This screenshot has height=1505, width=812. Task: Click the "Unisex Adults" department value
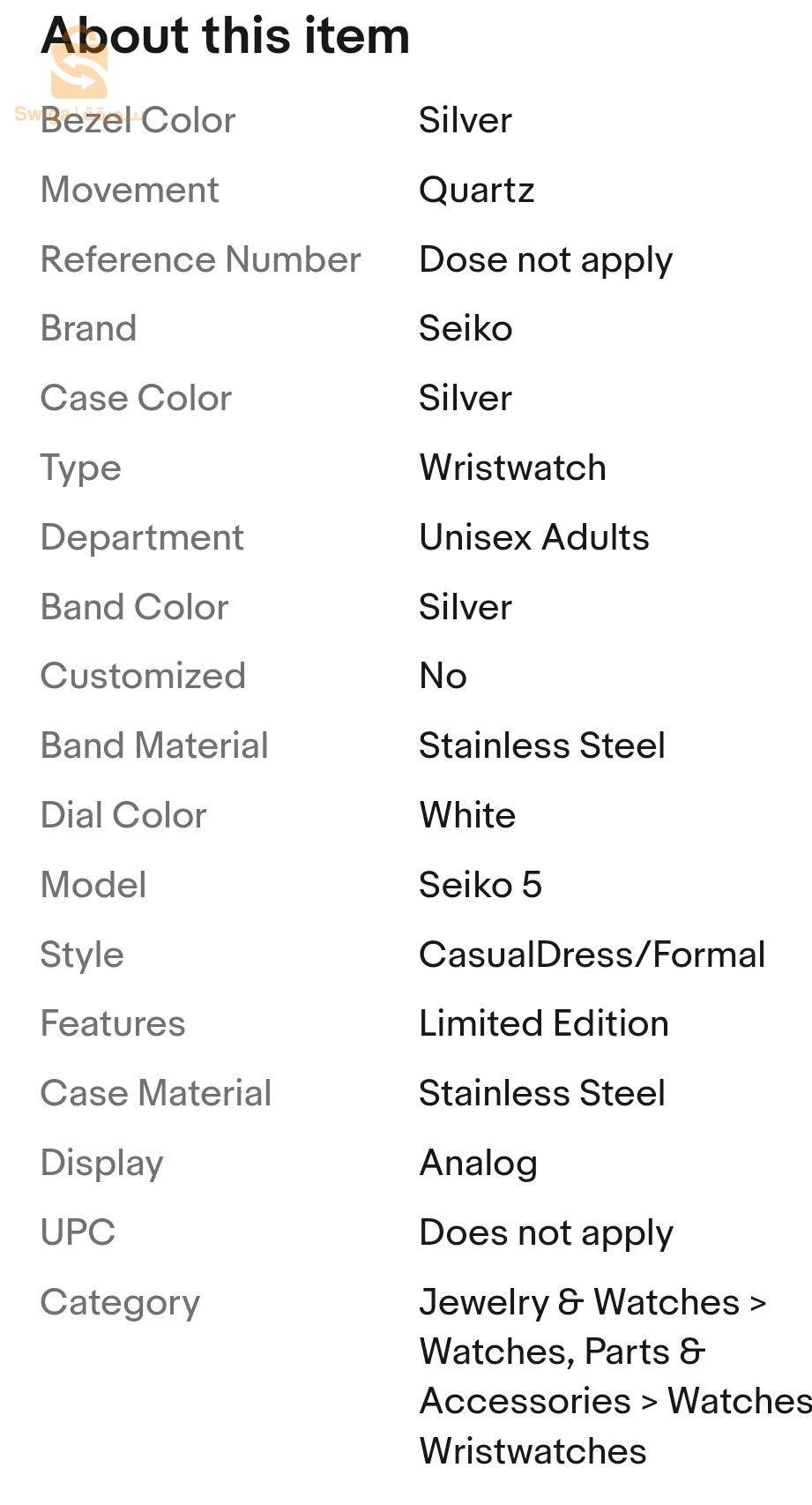(534, 537)
